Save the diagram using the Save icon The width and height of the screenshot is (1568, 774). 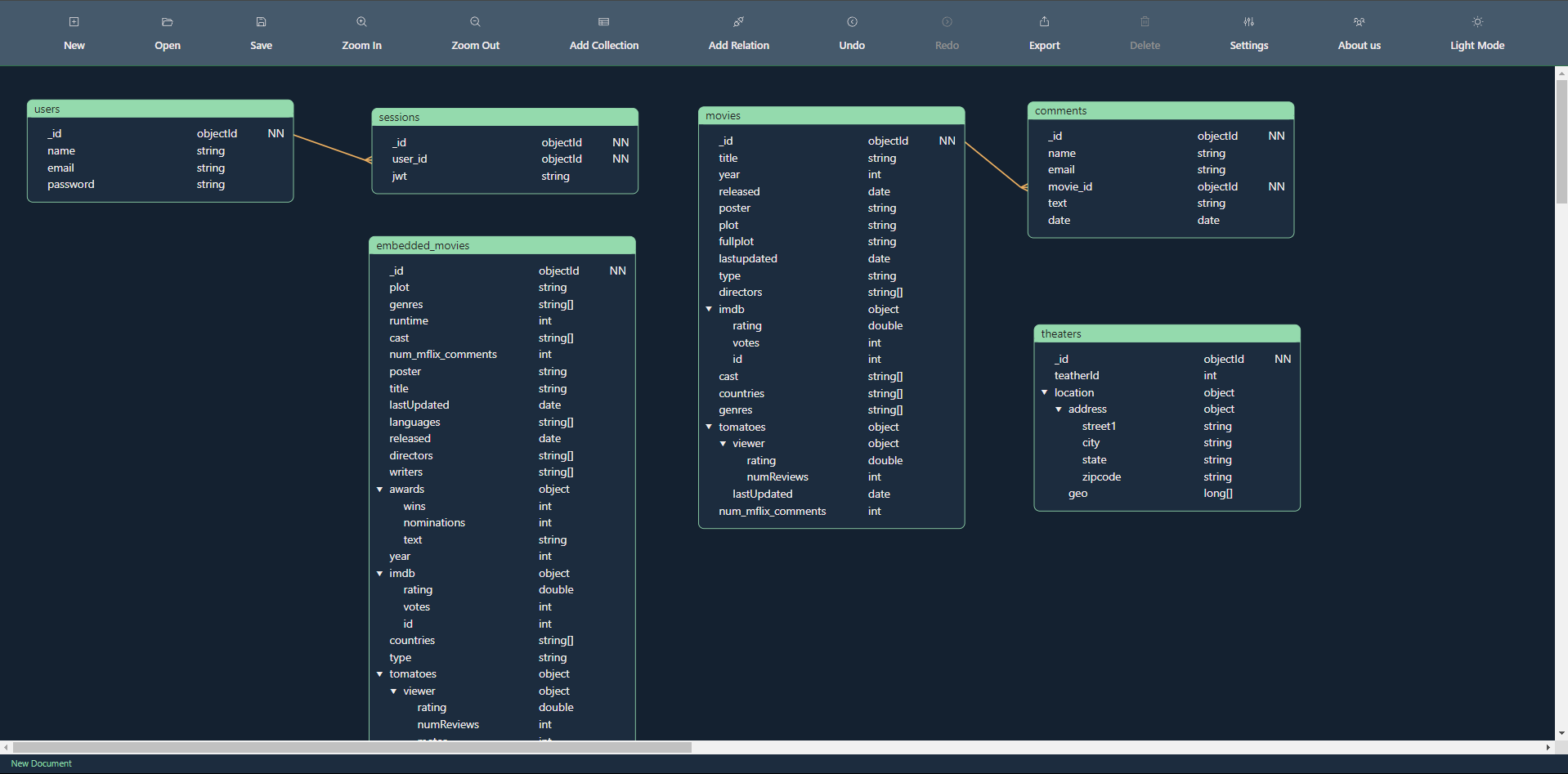pyautogui.click(x=261, y=22)
